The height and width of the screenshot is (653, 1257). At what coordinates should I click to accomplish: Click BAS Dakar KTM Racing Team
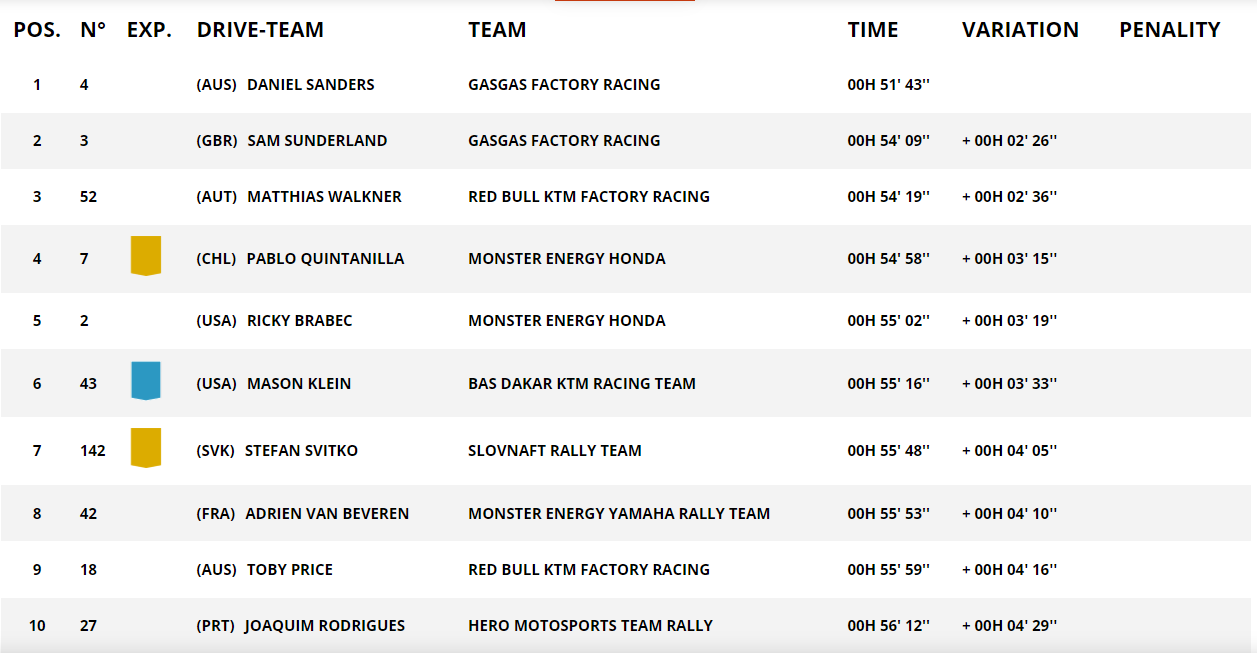point(581,384)
